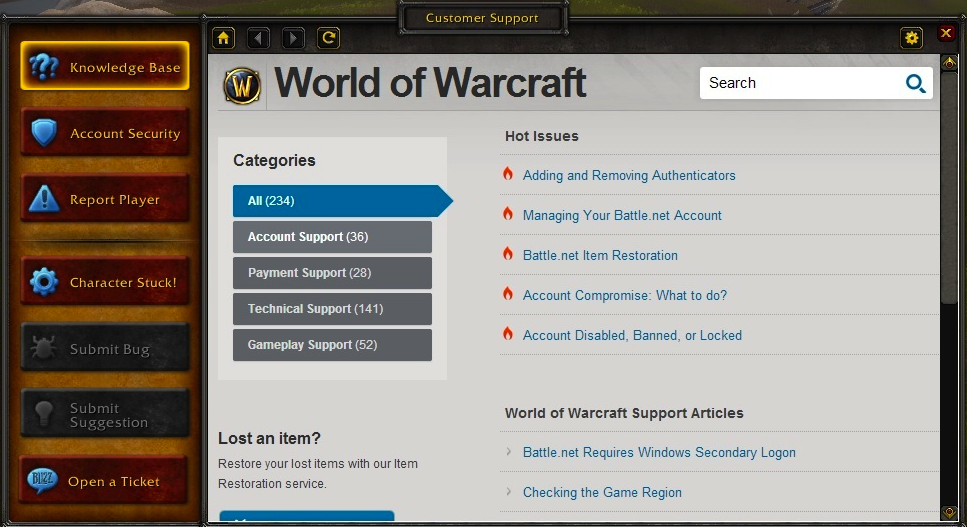Click chevron beside Checking the Game Region
Screen dimensions: 967x527
point(508,492)
